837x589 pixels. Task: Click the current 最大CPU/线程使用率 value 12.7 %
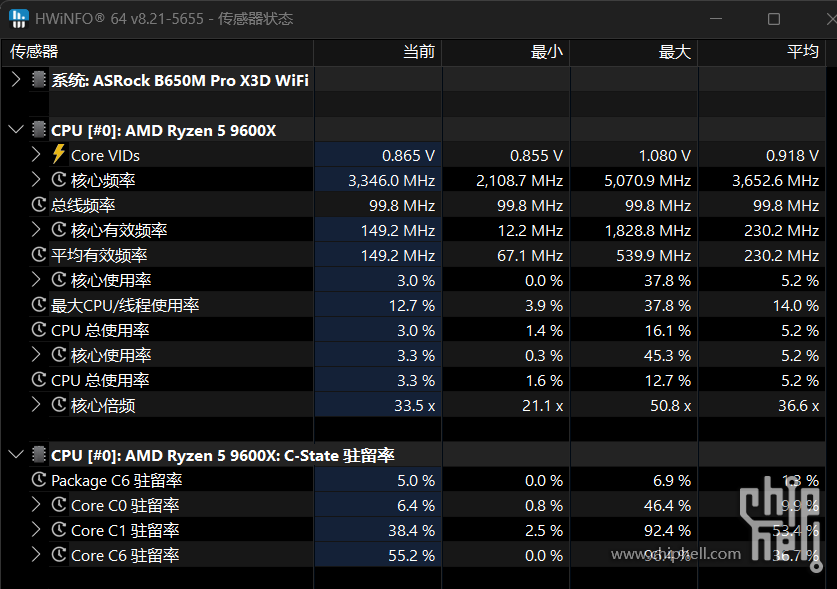pos(412,305)
